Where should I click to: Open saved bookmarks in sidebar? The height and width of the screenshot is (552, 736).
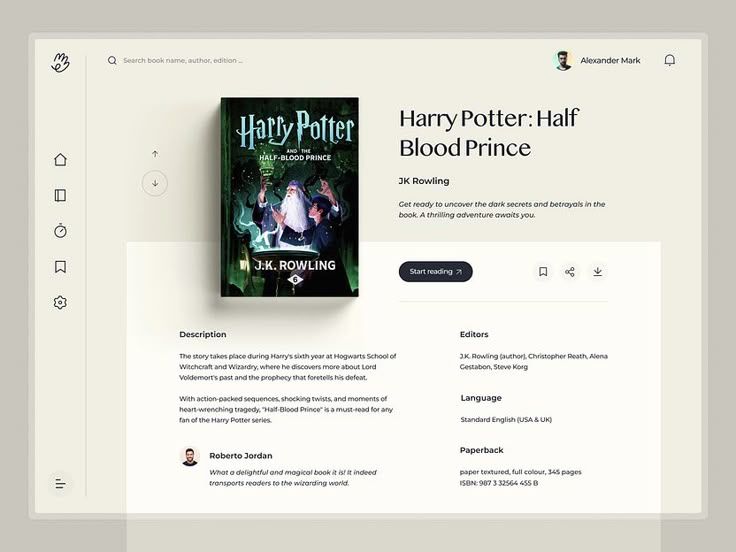tap(61, 267)
